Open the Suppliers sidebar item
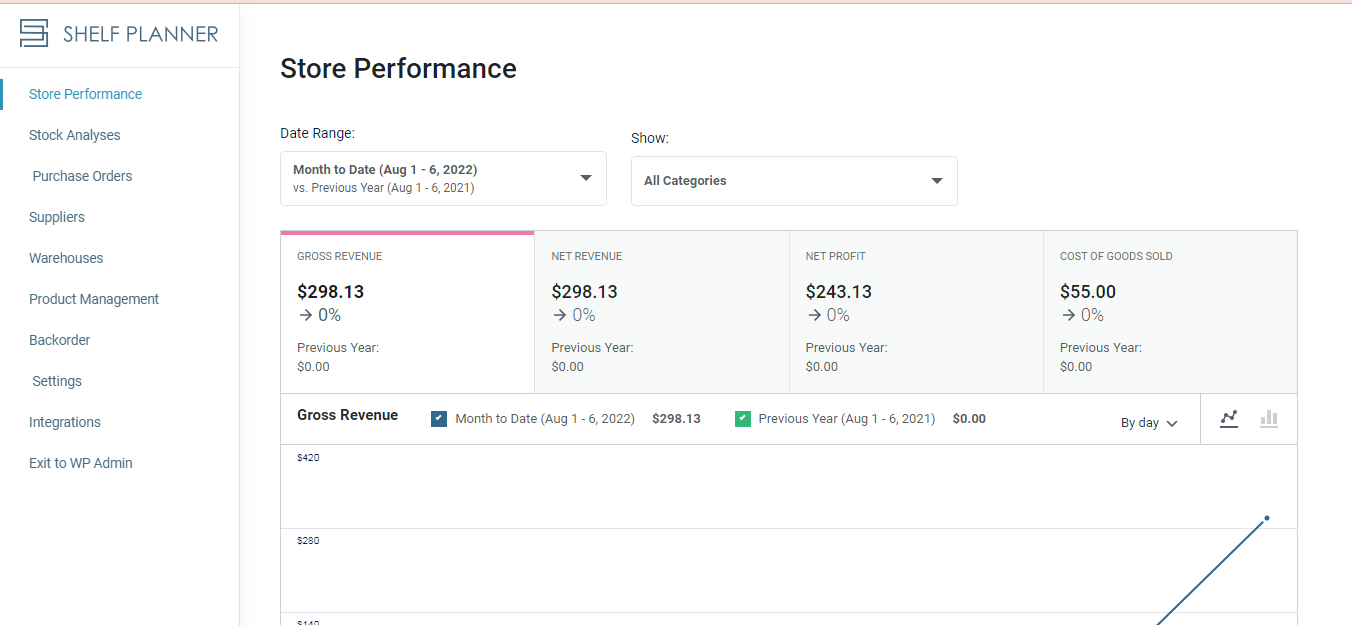The width and height of the screenshot is (1352, 626). click(57, 217)
